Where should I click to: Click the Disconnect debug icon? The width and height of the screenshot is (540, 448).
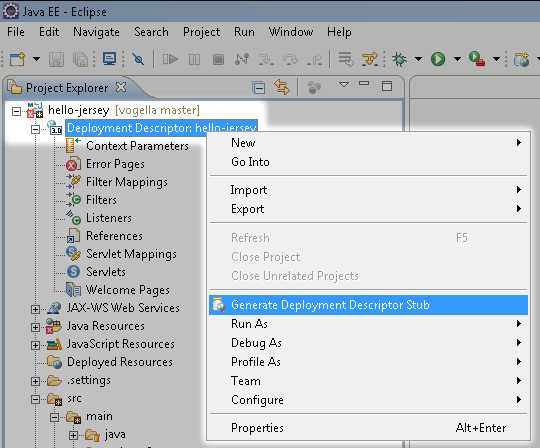coord(242,59)
